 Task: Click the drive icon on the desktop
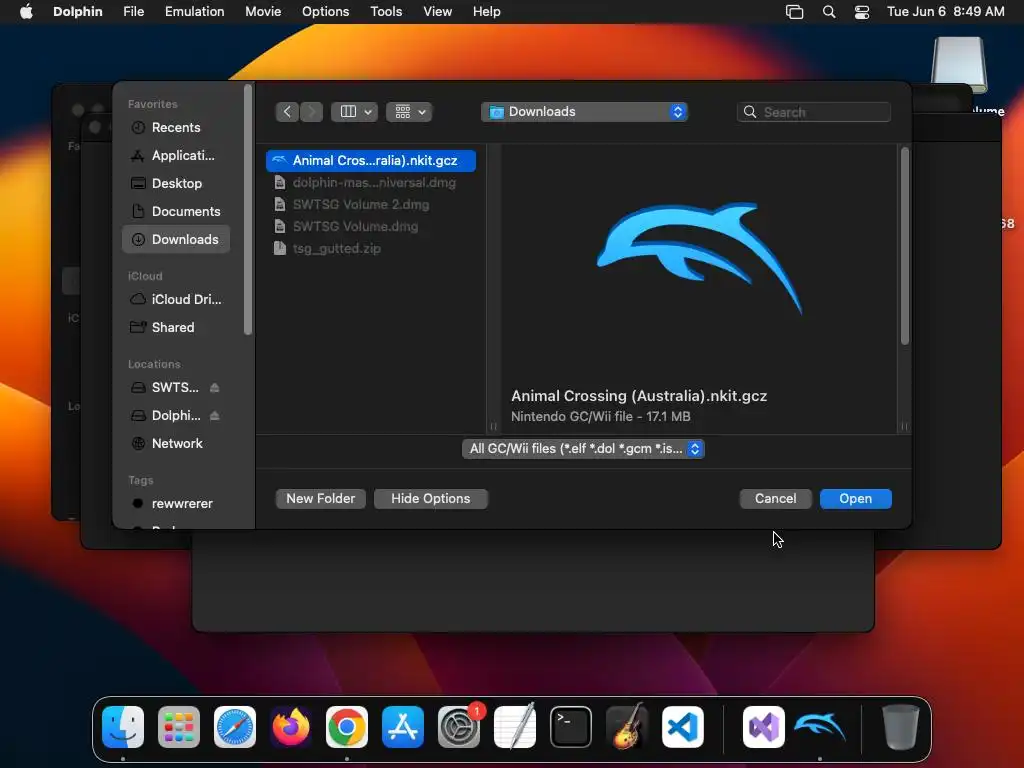pyautogui.click(x=959, y=65)
